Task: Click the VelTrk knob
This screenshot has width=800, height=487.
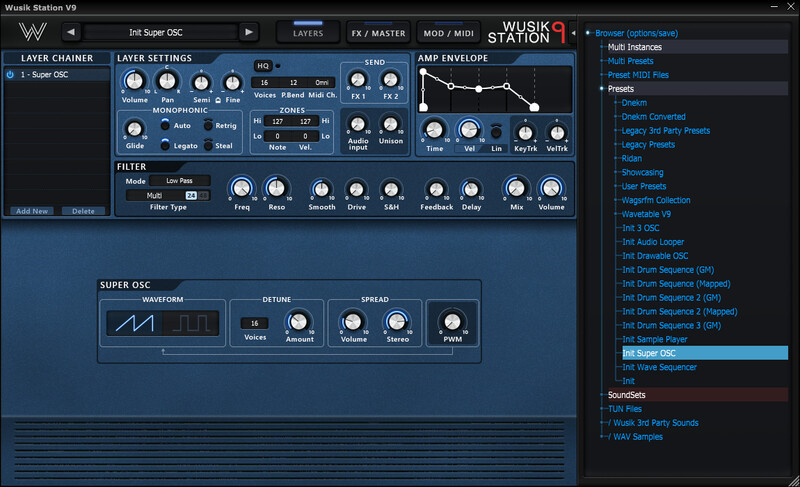Action: pos(557,133)
